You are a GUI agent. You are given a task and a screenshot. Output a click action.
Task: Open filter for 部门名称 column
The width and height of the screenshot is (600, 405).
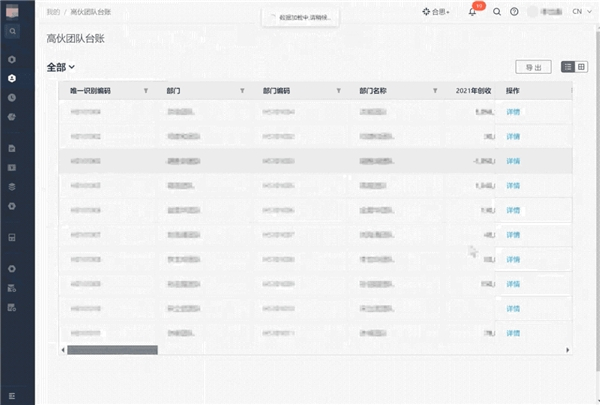click(x=435, y=91)
